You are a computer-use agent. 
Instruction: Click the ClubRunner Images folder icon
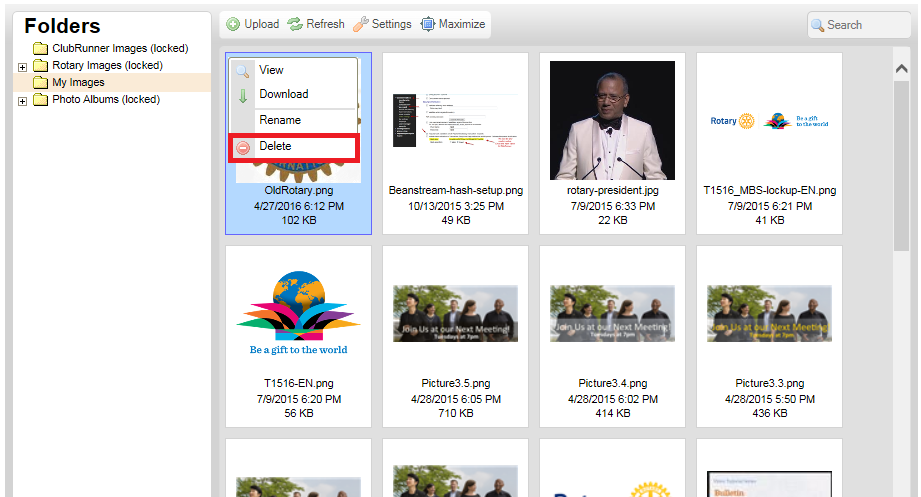[40, 49]
